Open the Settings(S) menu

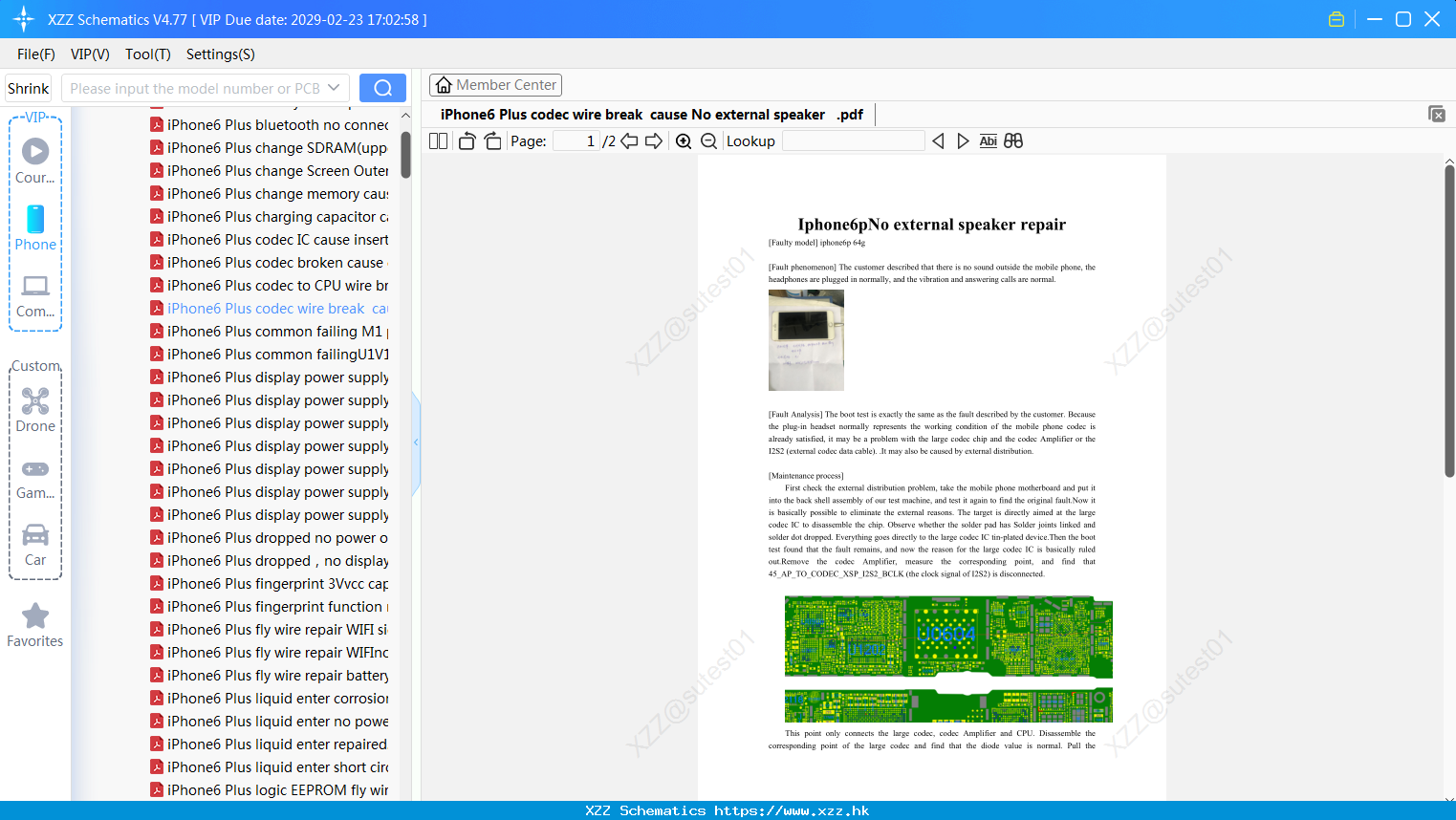tap(221, 54)
